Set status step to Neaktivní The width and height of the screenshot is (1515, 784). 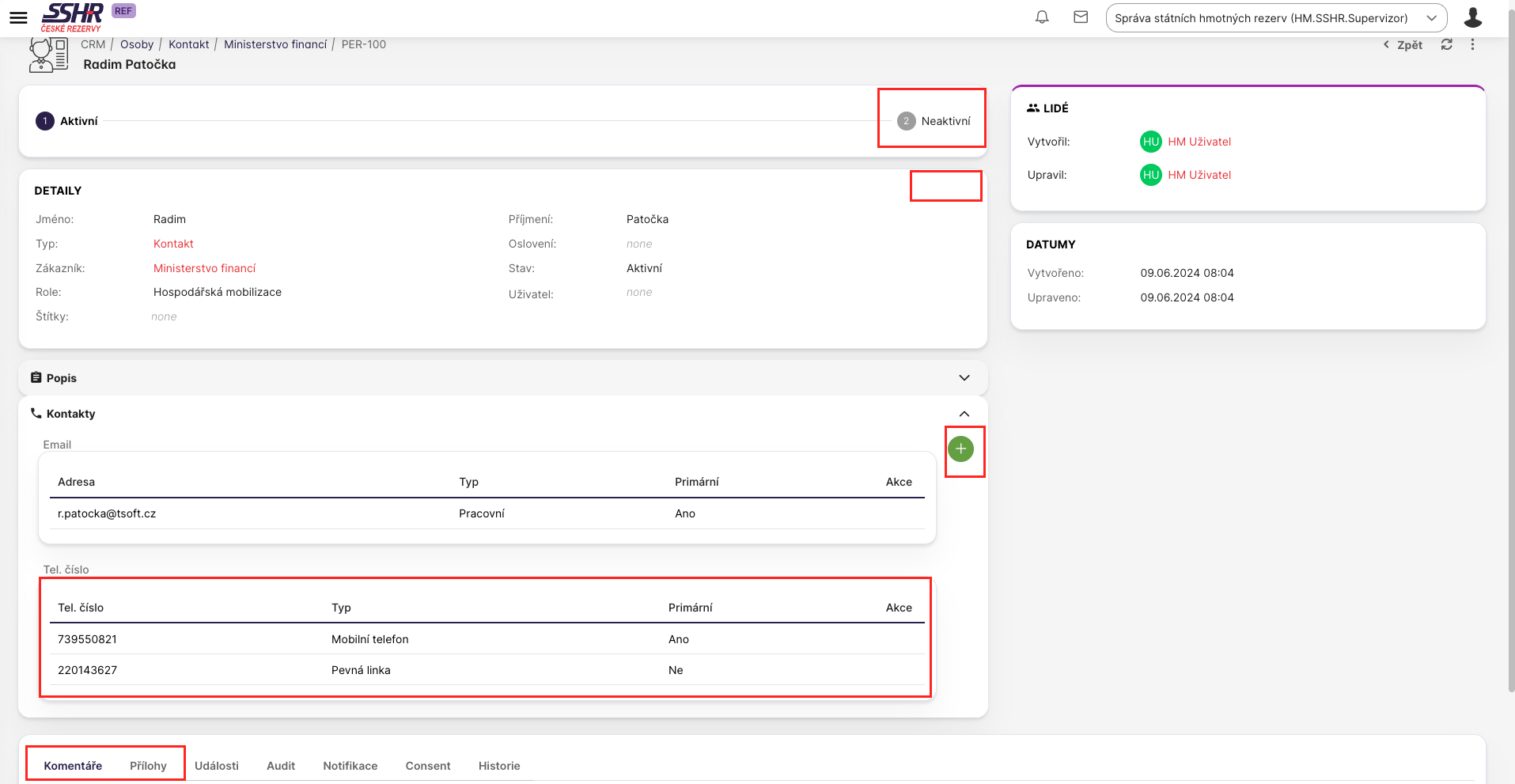click(934, 121)
